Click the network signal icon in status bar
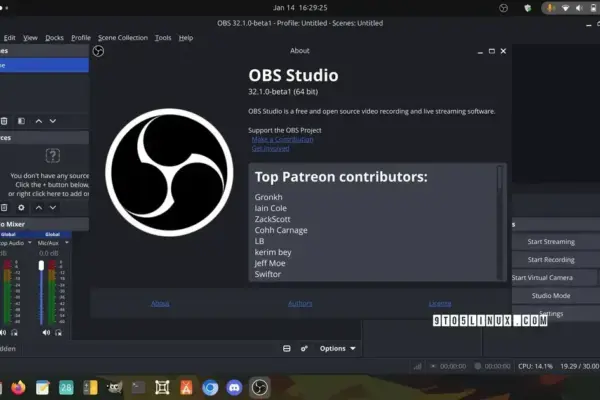 pyautogui.click(x=417, y=366)
